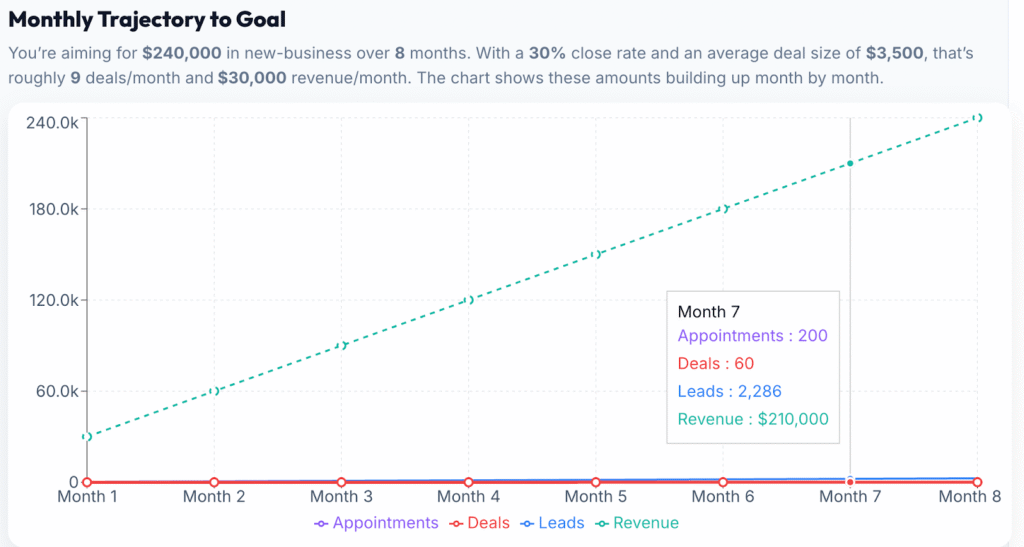Viewport: 1024px width, 547px height.
Task: Click the Revenue data point at Month 3
Action: (341, 346)
